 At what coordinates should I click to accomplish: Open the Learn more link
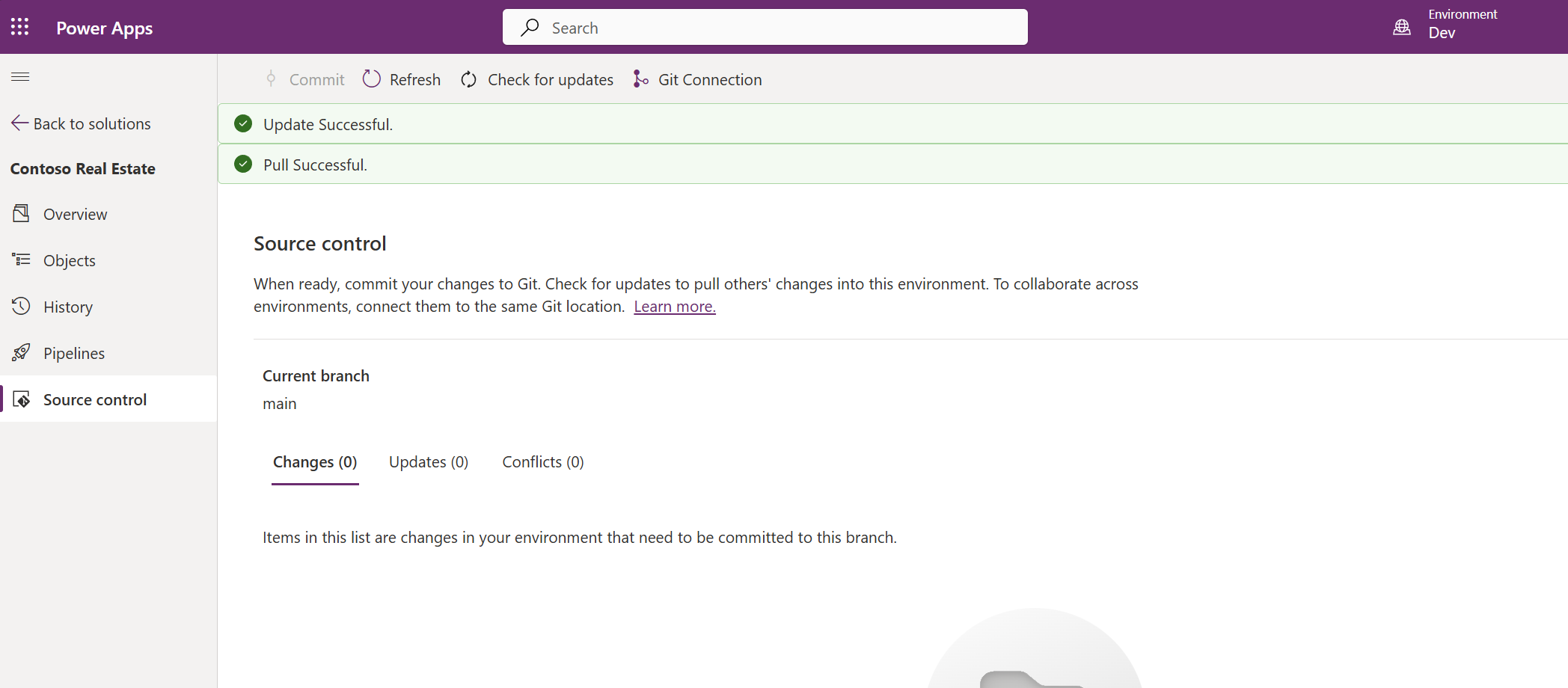674,307
